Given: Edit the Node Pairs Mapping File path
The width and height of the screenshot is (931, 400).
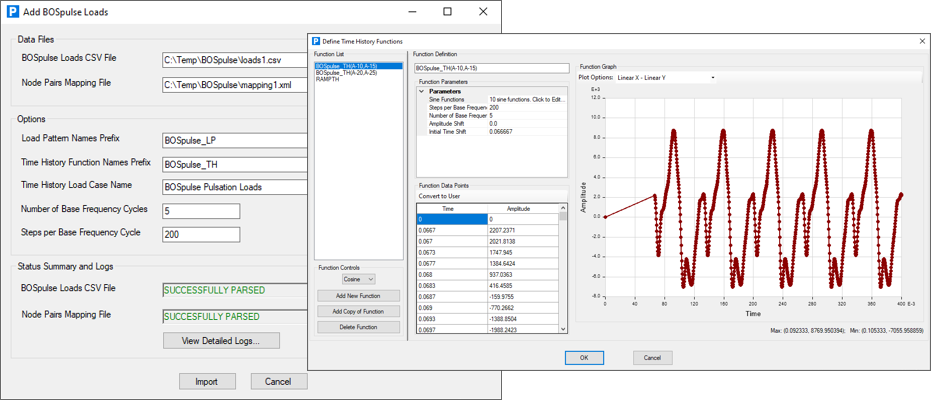Looking at the screenshot, I should pyautogui.click(x=235, y=85).
